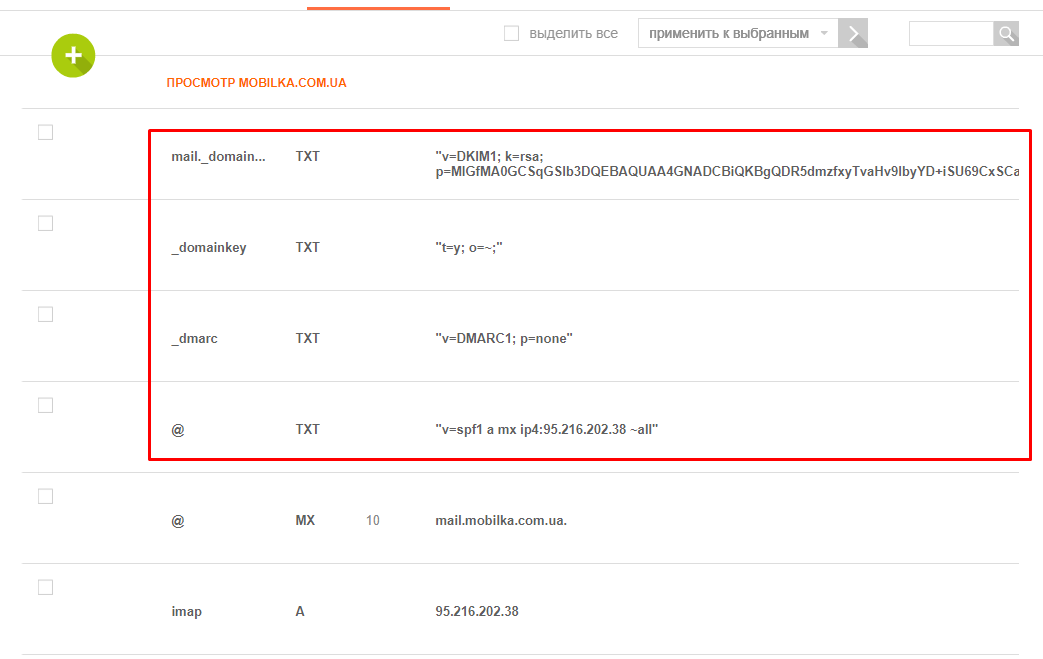Click the v=spf1 record value
This screenshot has height=659, width=1043.
point(546,429)
